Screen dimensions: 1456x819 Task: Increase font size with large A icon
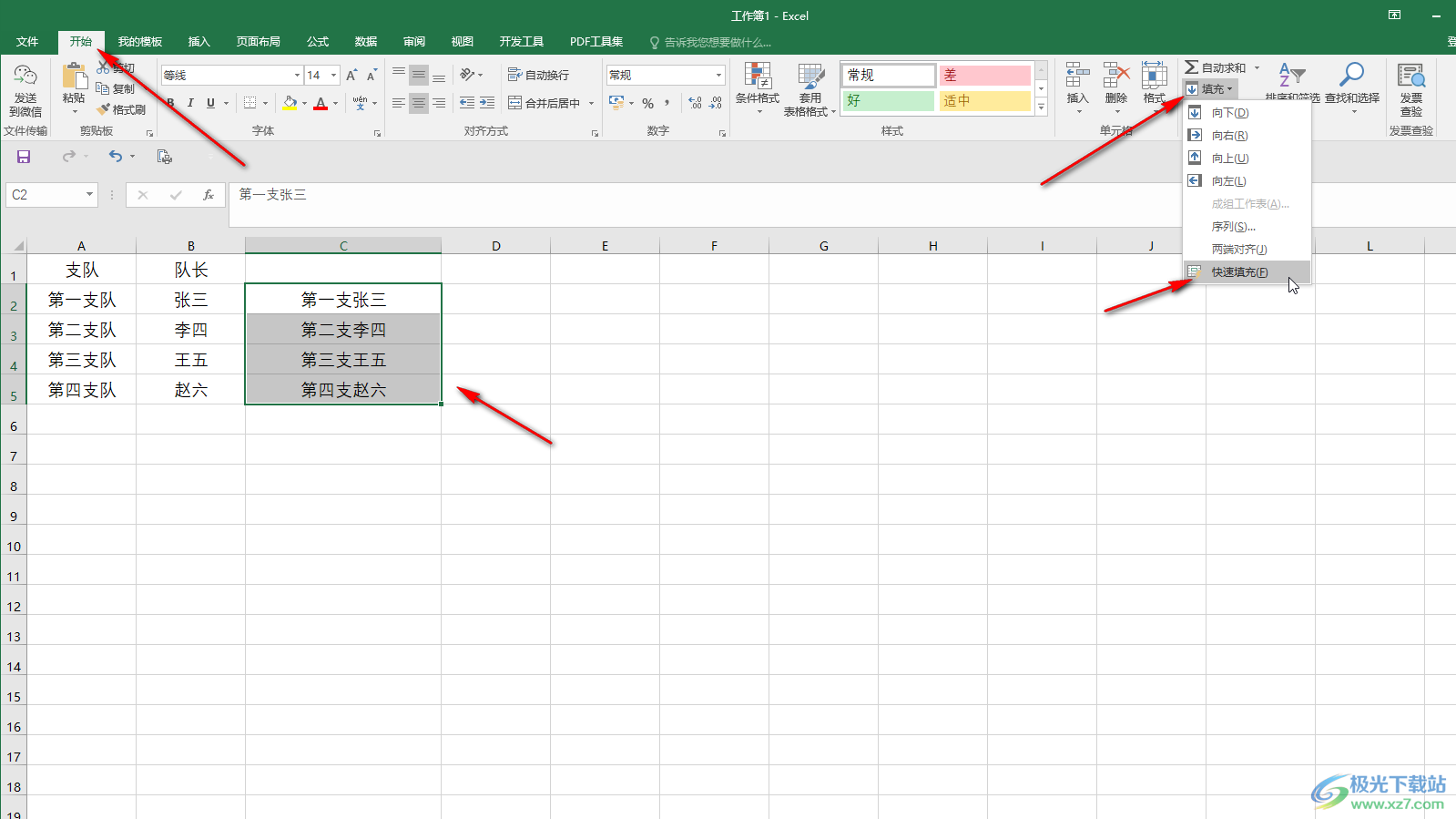pyautogui.click(x=351, y=75)
